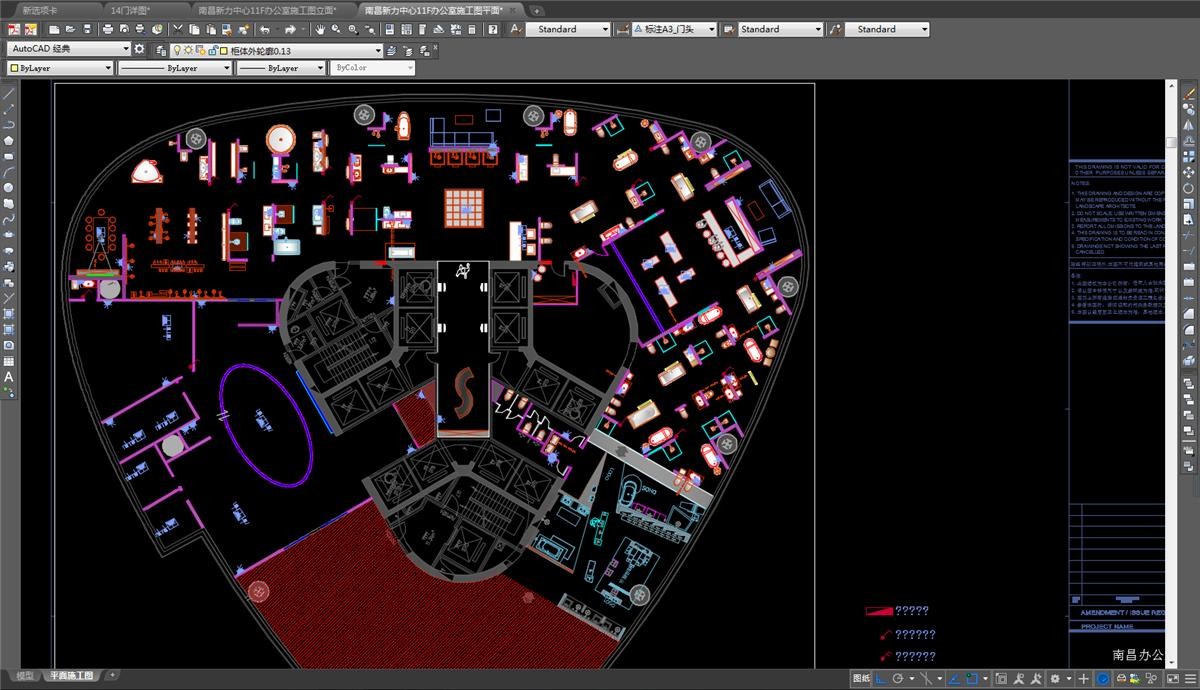Click the Layer Properties Manager icon

point(160,50)
